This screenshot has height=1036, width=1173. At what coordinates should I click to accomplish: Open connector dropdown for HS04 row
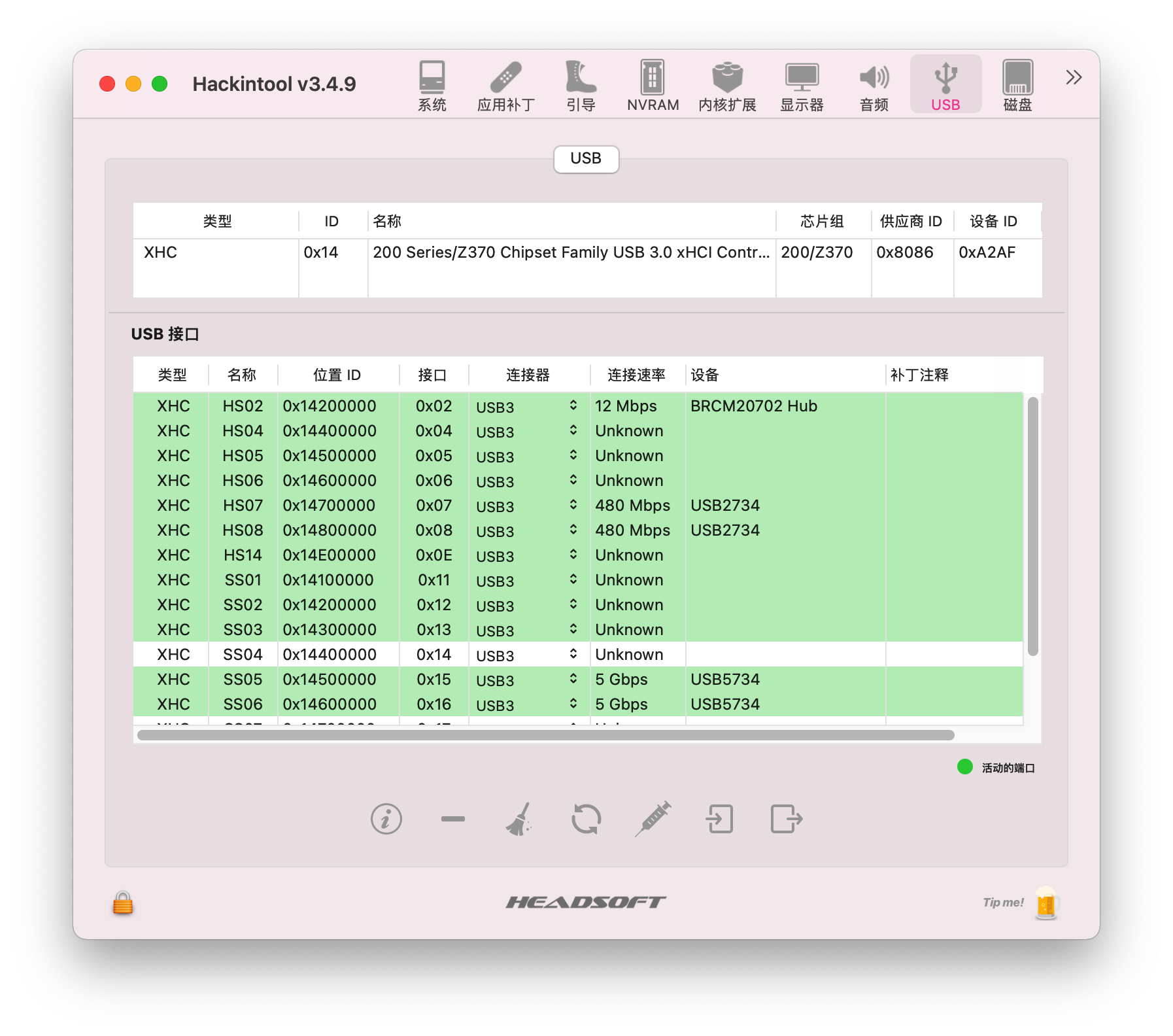527,431
